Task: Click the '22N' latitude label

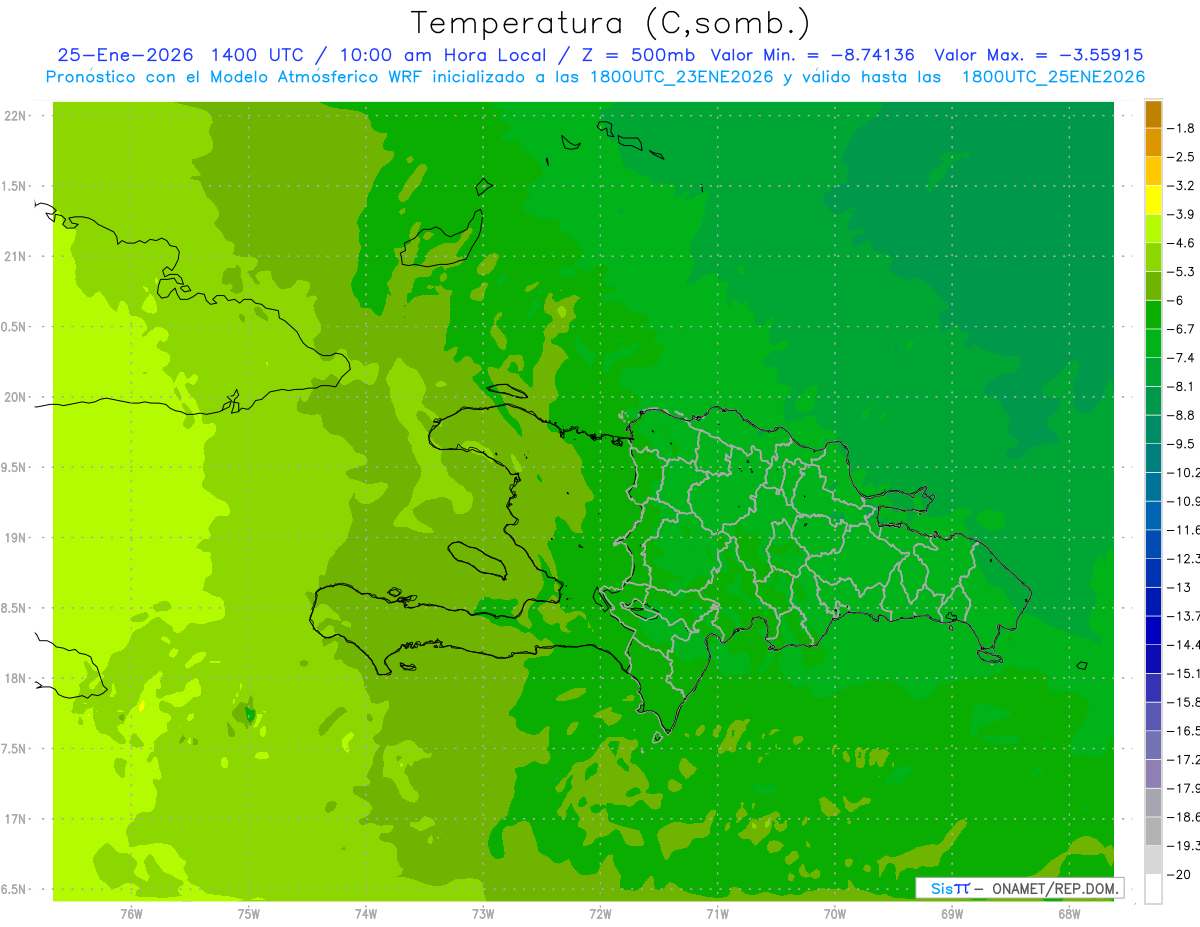Action: coord(16,116)
